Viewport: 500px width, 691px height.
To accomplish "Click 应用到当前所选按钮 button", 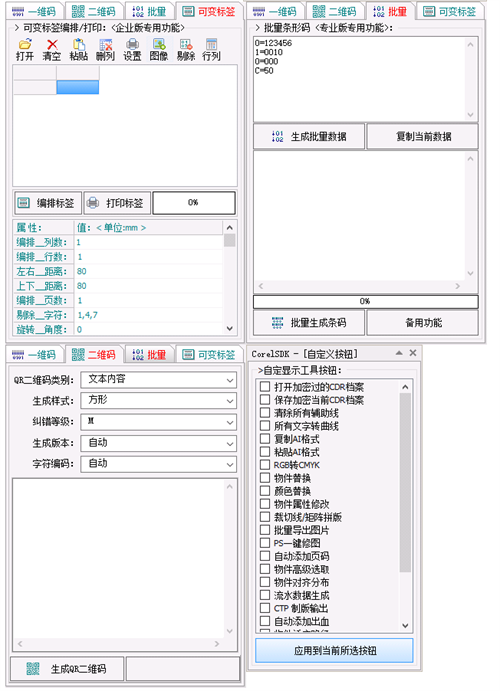I will point(334,650).
